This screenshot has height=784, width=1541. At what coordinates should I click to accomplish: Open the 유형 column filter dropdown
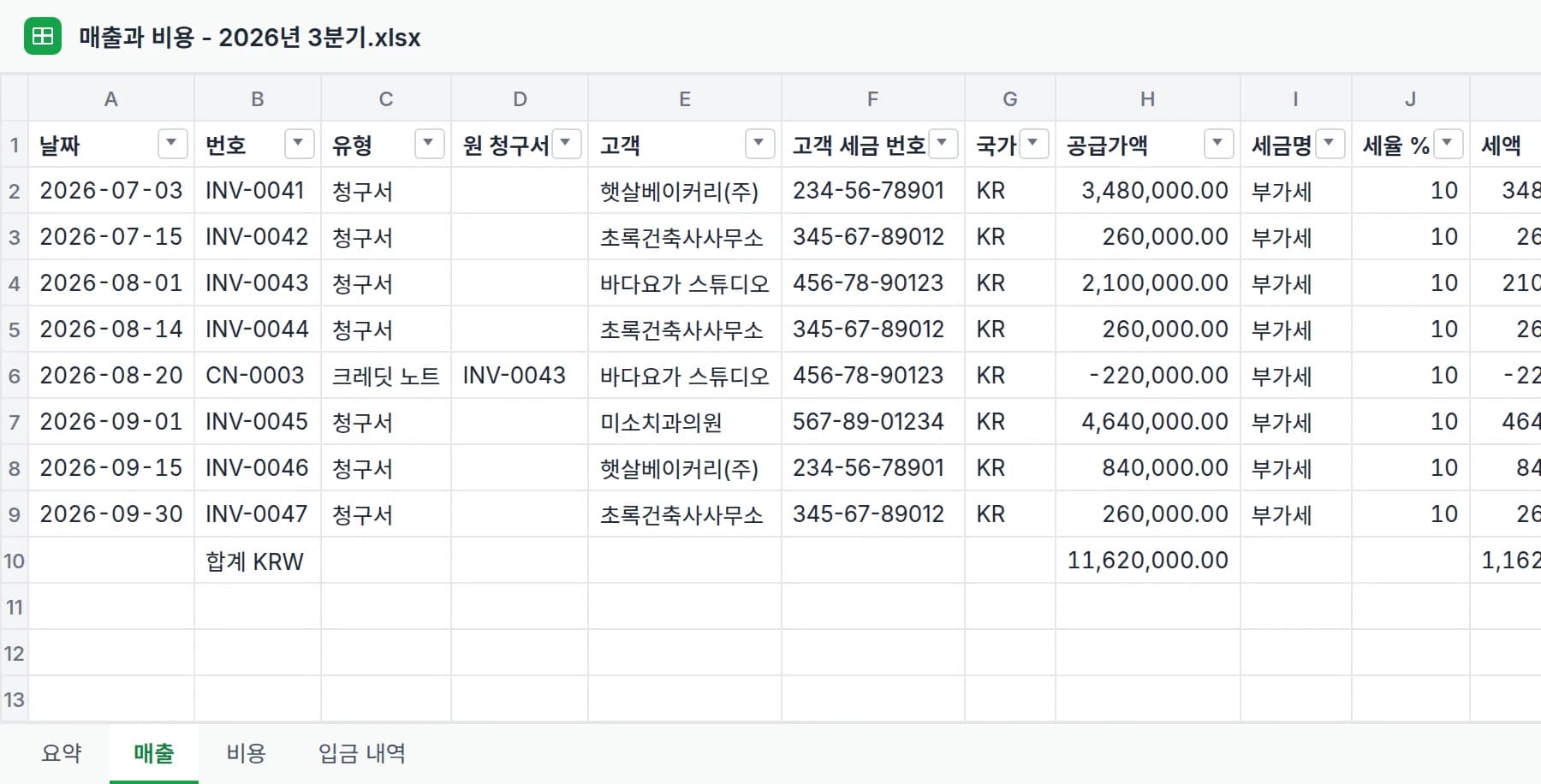(x=429, y=144)
